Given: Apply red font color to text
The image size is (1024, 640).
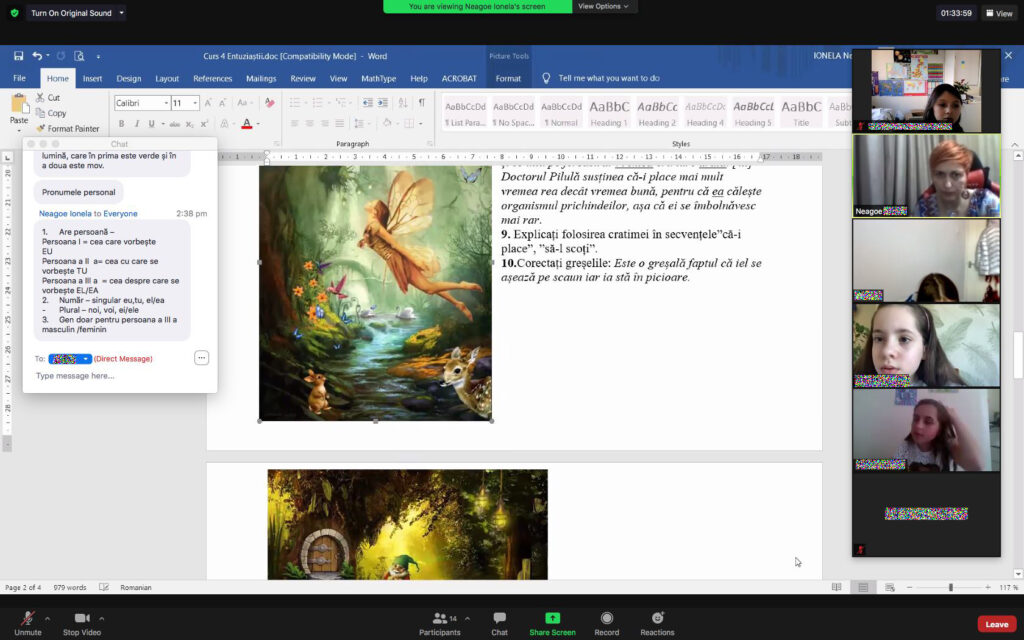Looking at the screenshot, I should pyautogui.click(x=247, y=124).
